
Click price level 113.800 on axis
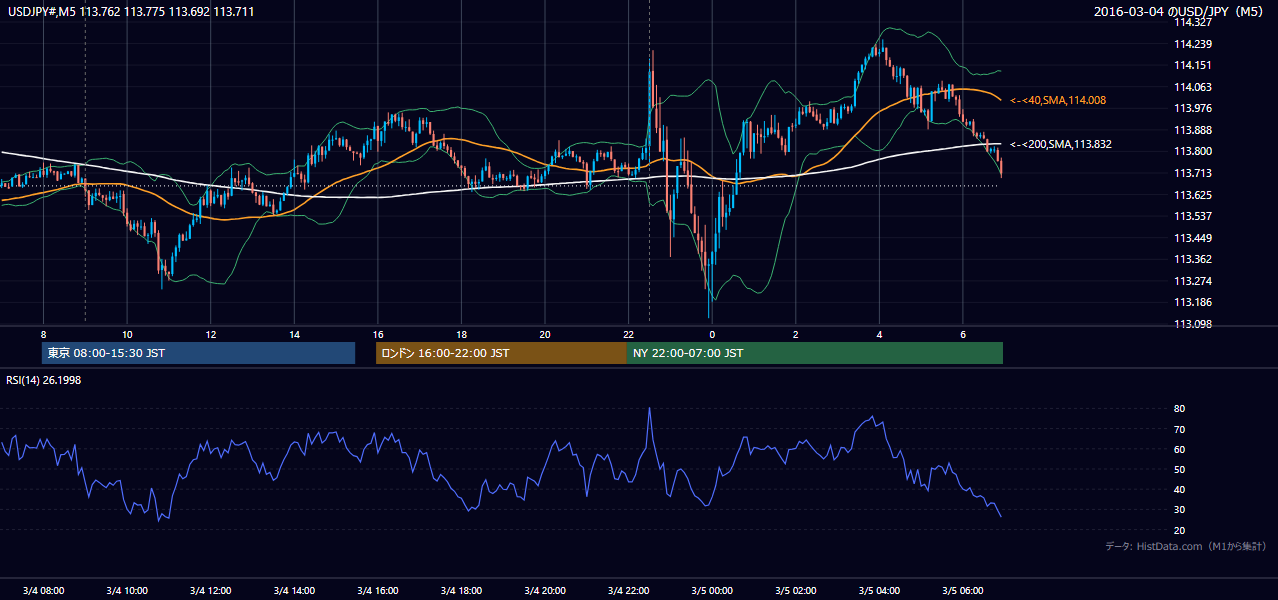1192,152
